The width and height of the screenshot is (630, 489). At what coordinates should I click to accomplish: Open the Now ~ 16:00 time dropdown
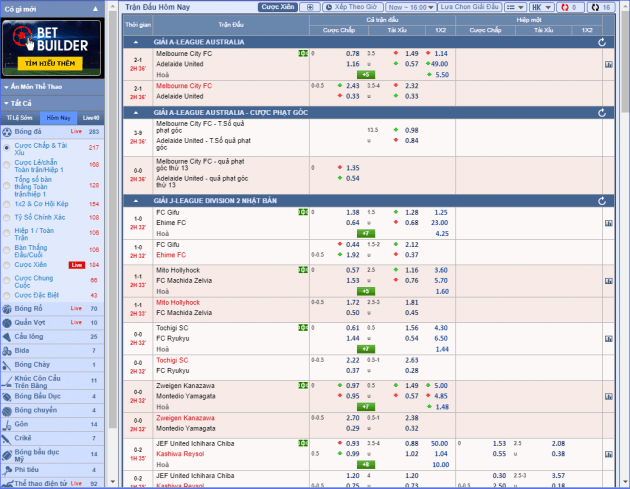tap(411, 7)
